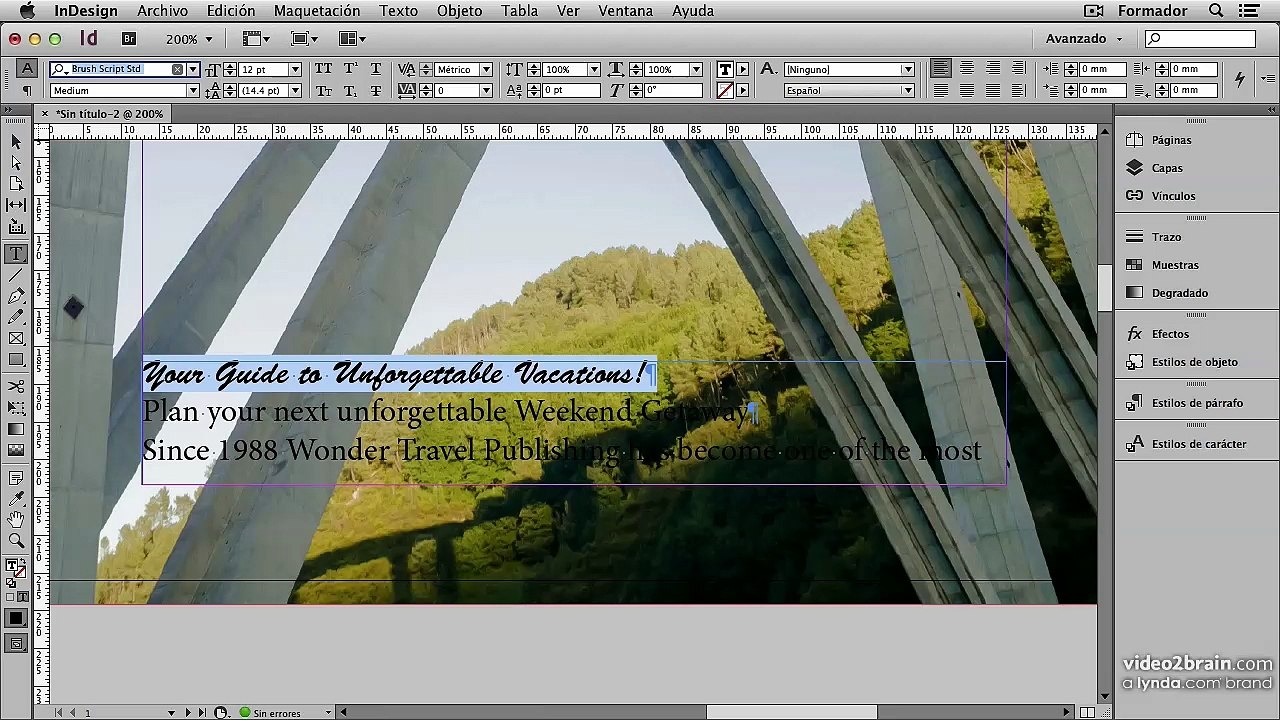1280x720 pixels.
Task: Open the Avanzado workspace switcher
Action: [x=1084, y=39]
